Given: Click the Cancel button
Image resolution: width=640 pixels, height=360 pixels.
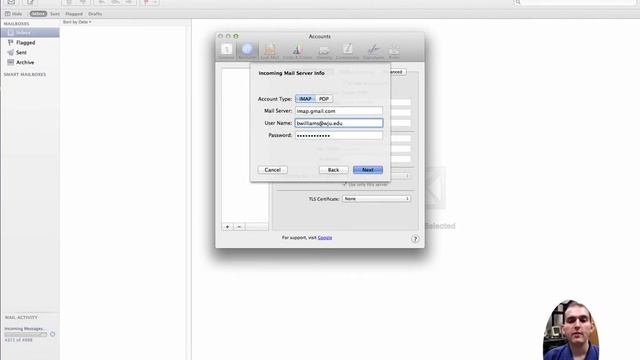Looking at the screenshot, I should (x=273, y=170).
